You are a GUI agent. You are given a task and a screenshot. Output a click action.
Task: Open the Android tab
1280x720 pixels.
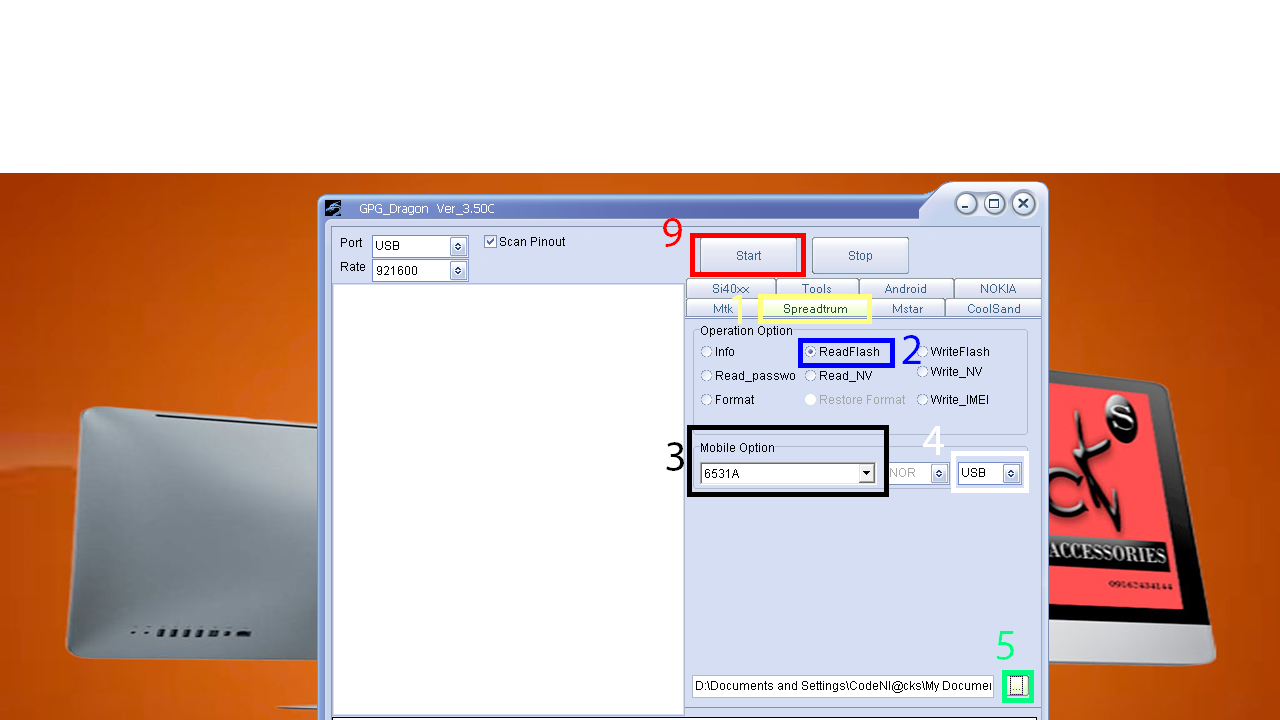click(905, 289)
